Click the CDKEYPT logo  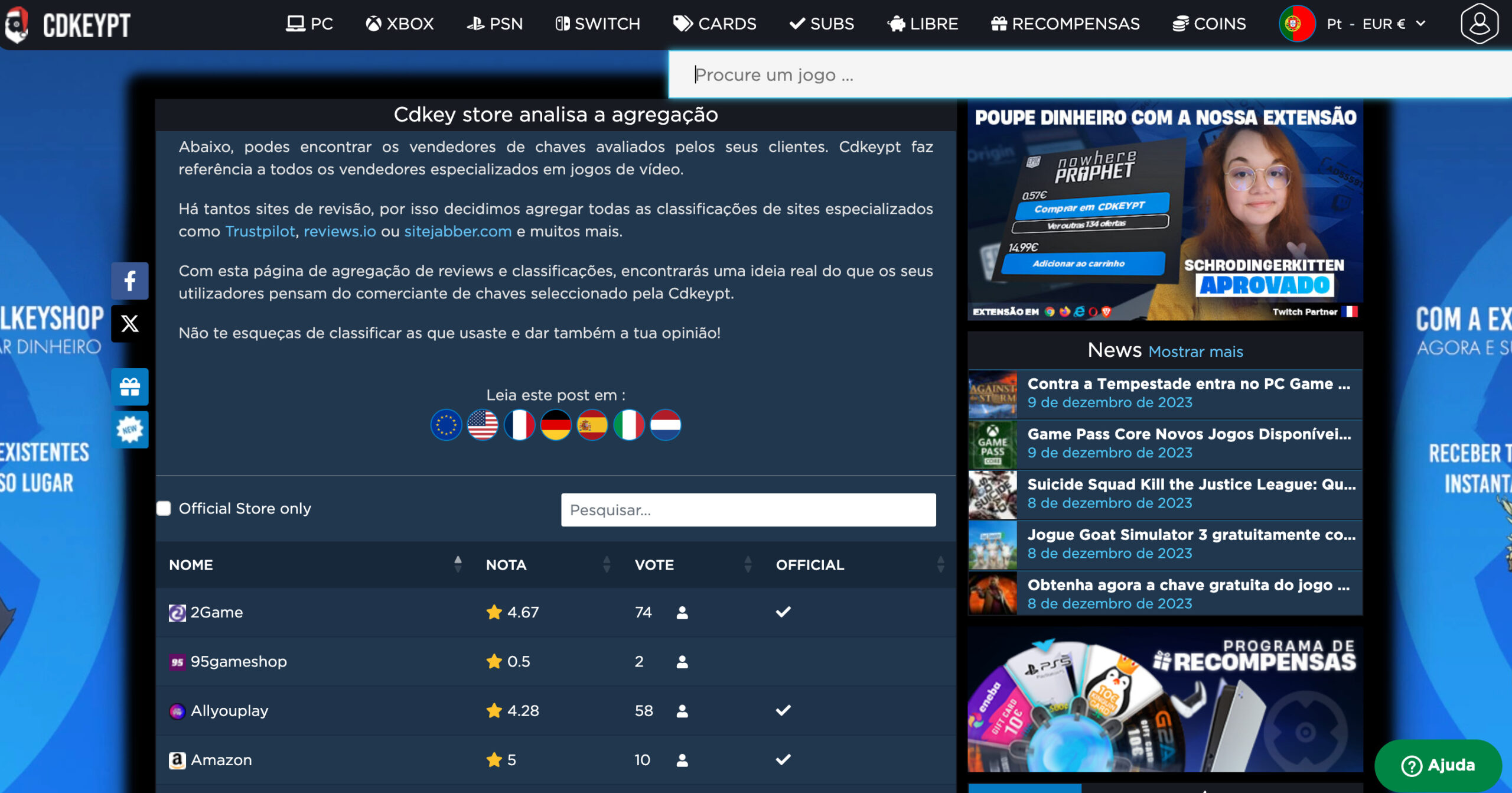coord(68,25)
